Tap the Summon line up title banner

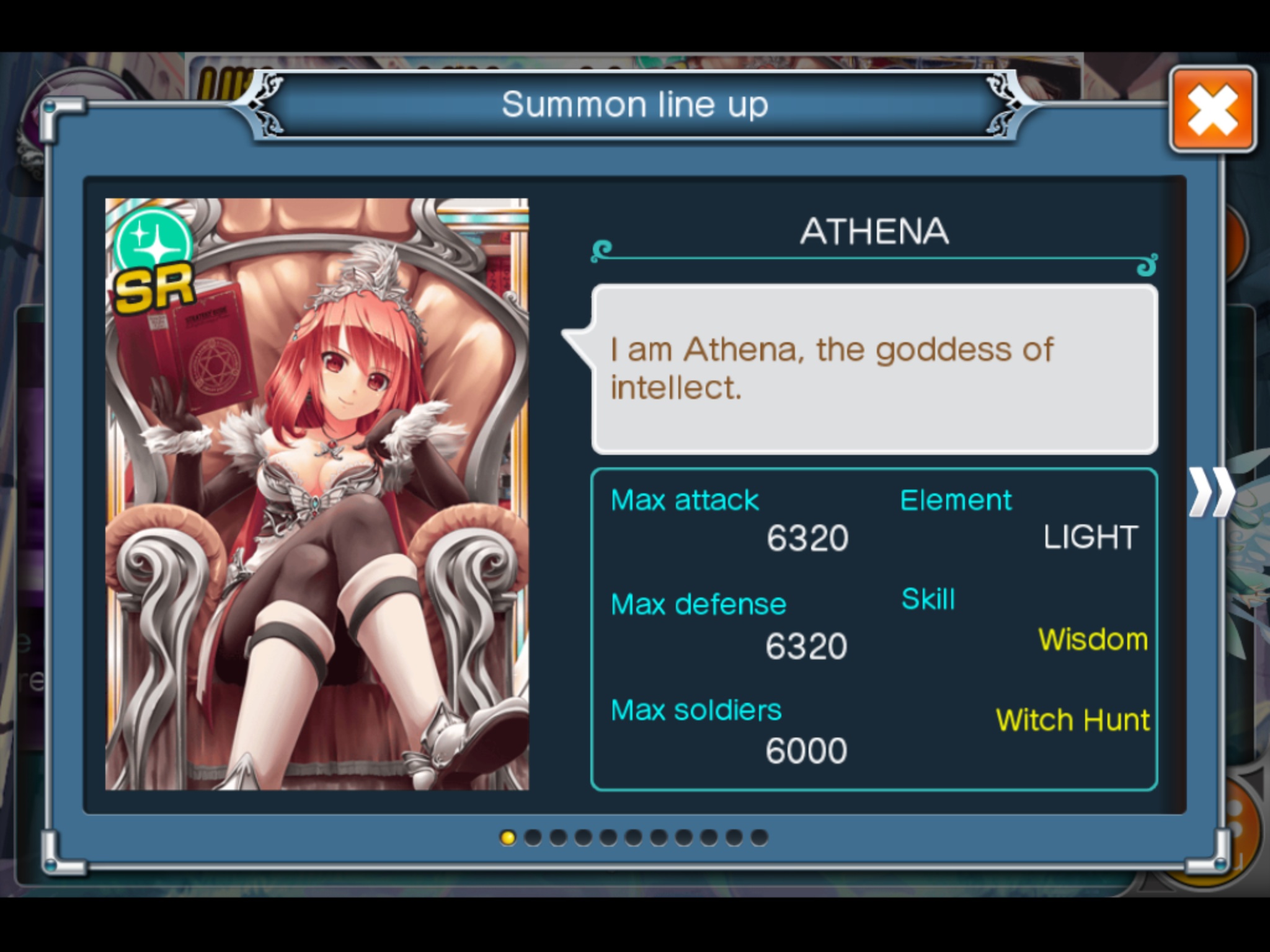[634, 104]
